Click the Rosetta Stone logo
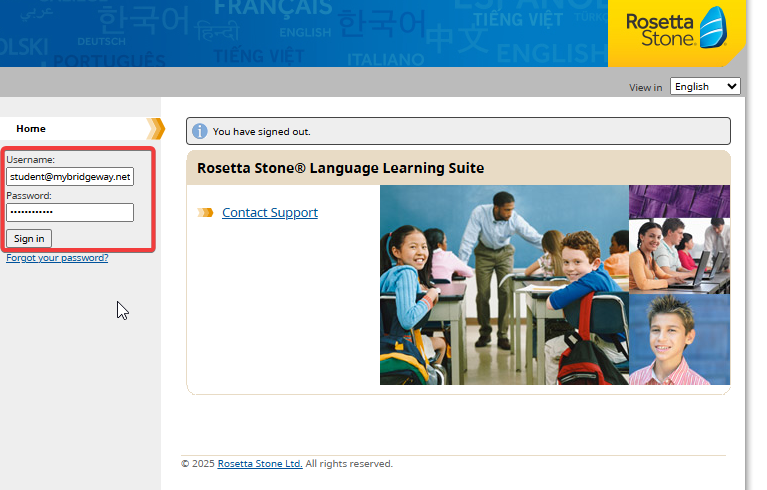Viewport: 767px width, 490px height. pyautogui.click(x=676, y=28)
